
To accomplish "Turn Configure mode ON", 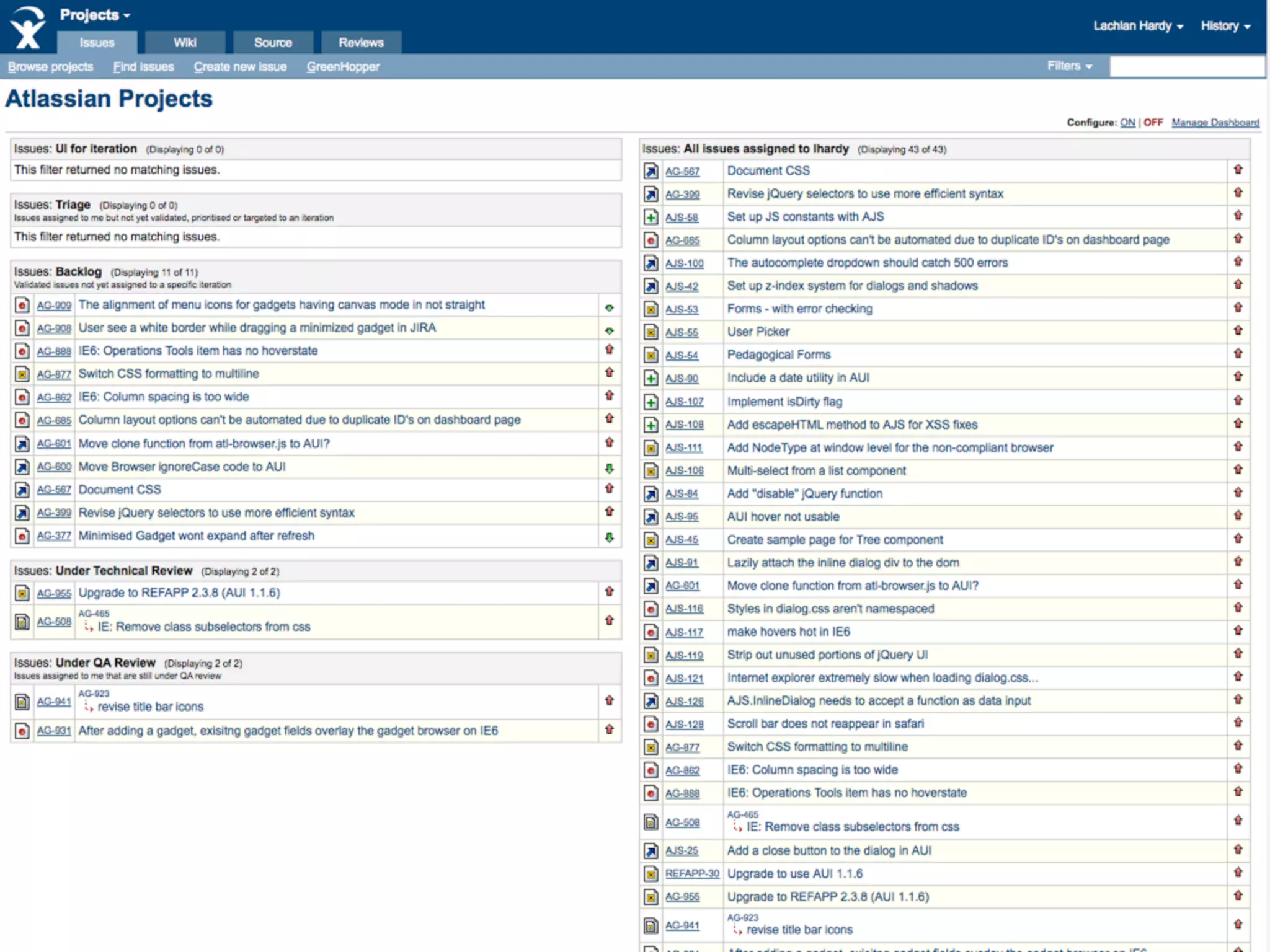I will (1127, 123).
